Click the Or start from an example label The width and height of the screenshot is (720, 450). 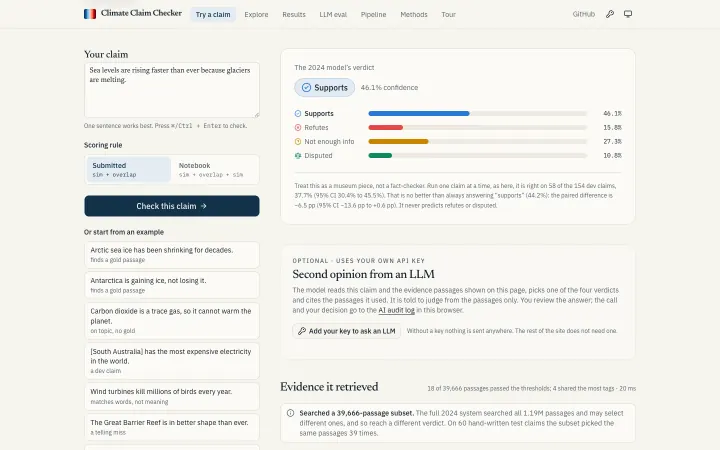pyautogui.click(x=124, y=232)
